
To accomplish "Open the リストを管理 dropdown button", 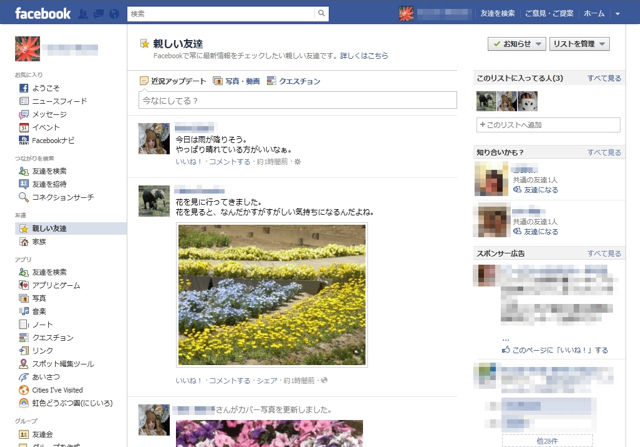I will pos(579,44).
